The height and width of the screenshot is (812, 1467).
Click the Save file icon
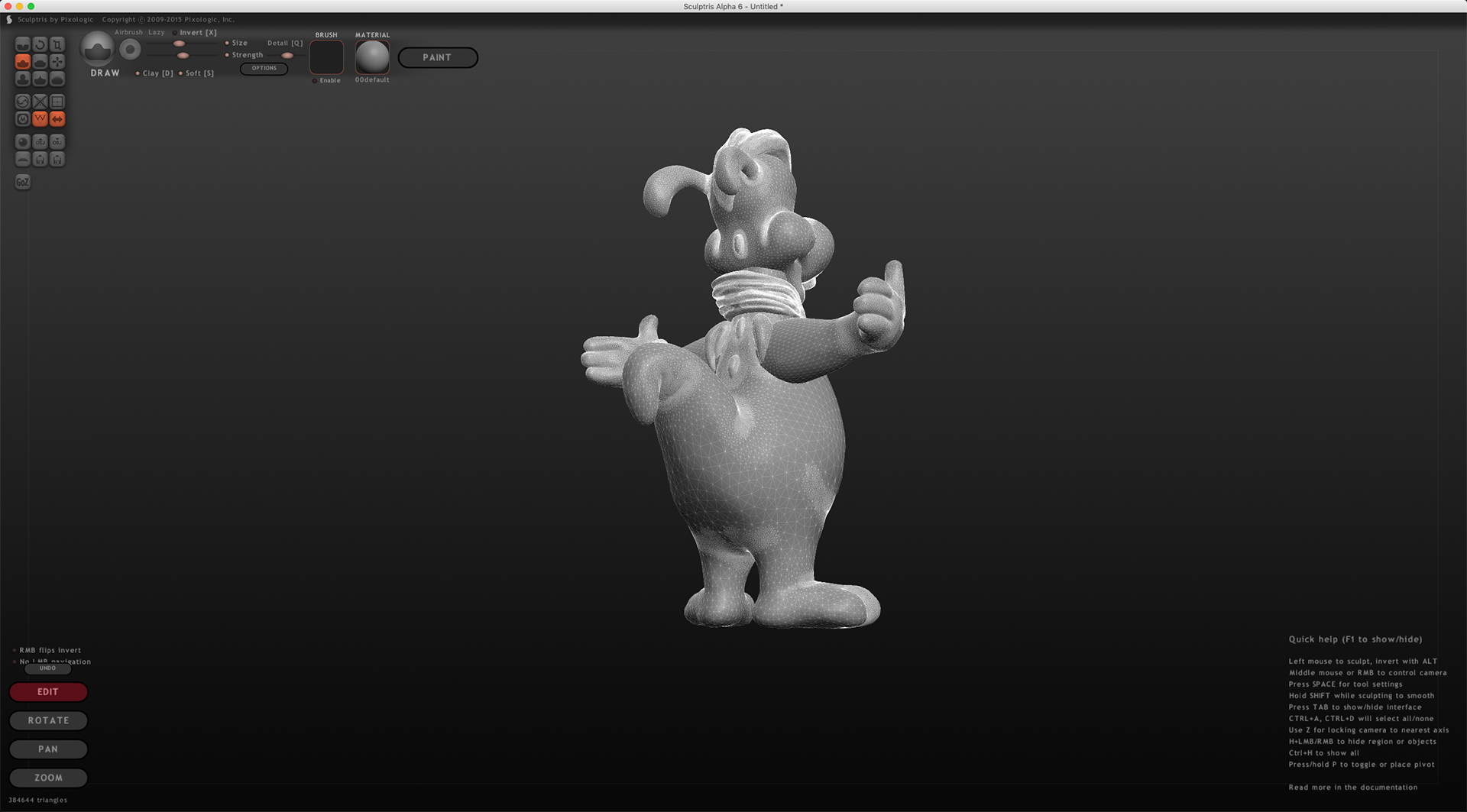pos(57,159)
